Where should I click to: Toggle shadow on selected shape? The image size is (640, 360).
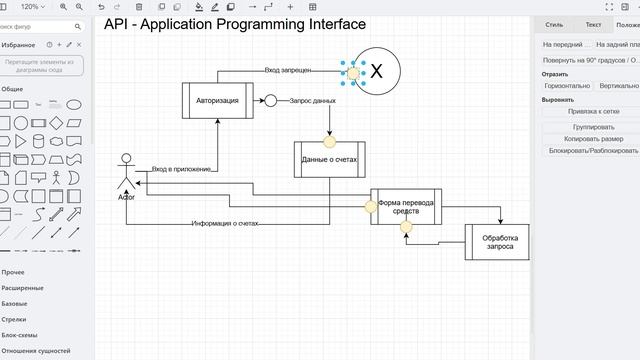tap(231, 7)
